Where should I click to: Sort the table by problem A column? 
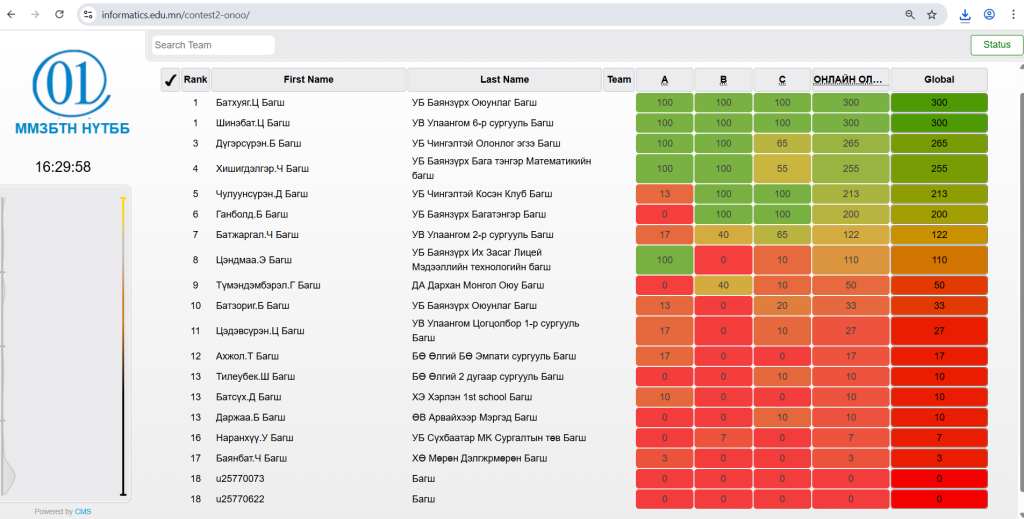pyautogui.click(x=664, y=80)
